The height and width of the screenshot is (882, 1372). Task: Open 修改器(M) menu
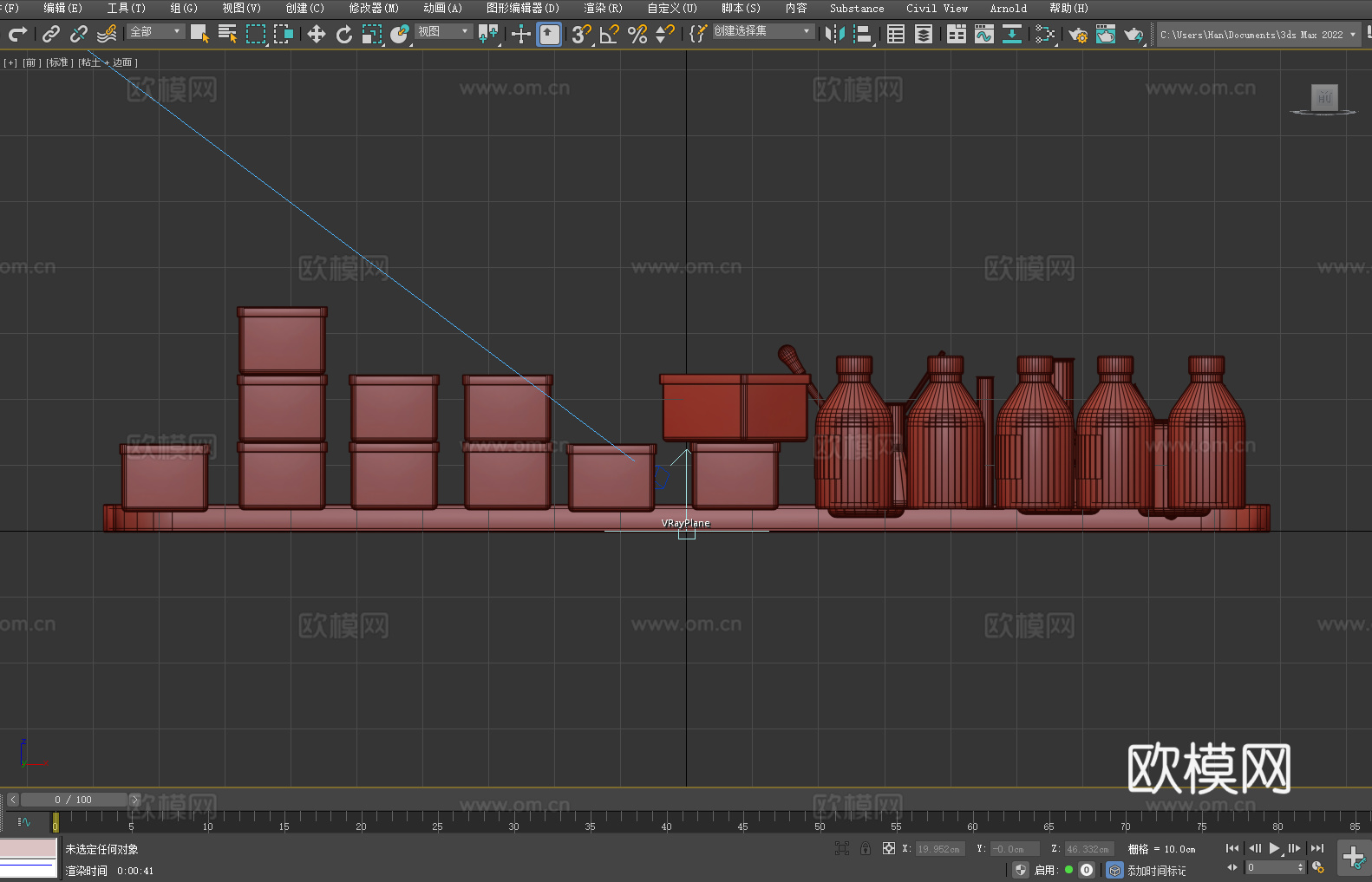coord(374,8)
